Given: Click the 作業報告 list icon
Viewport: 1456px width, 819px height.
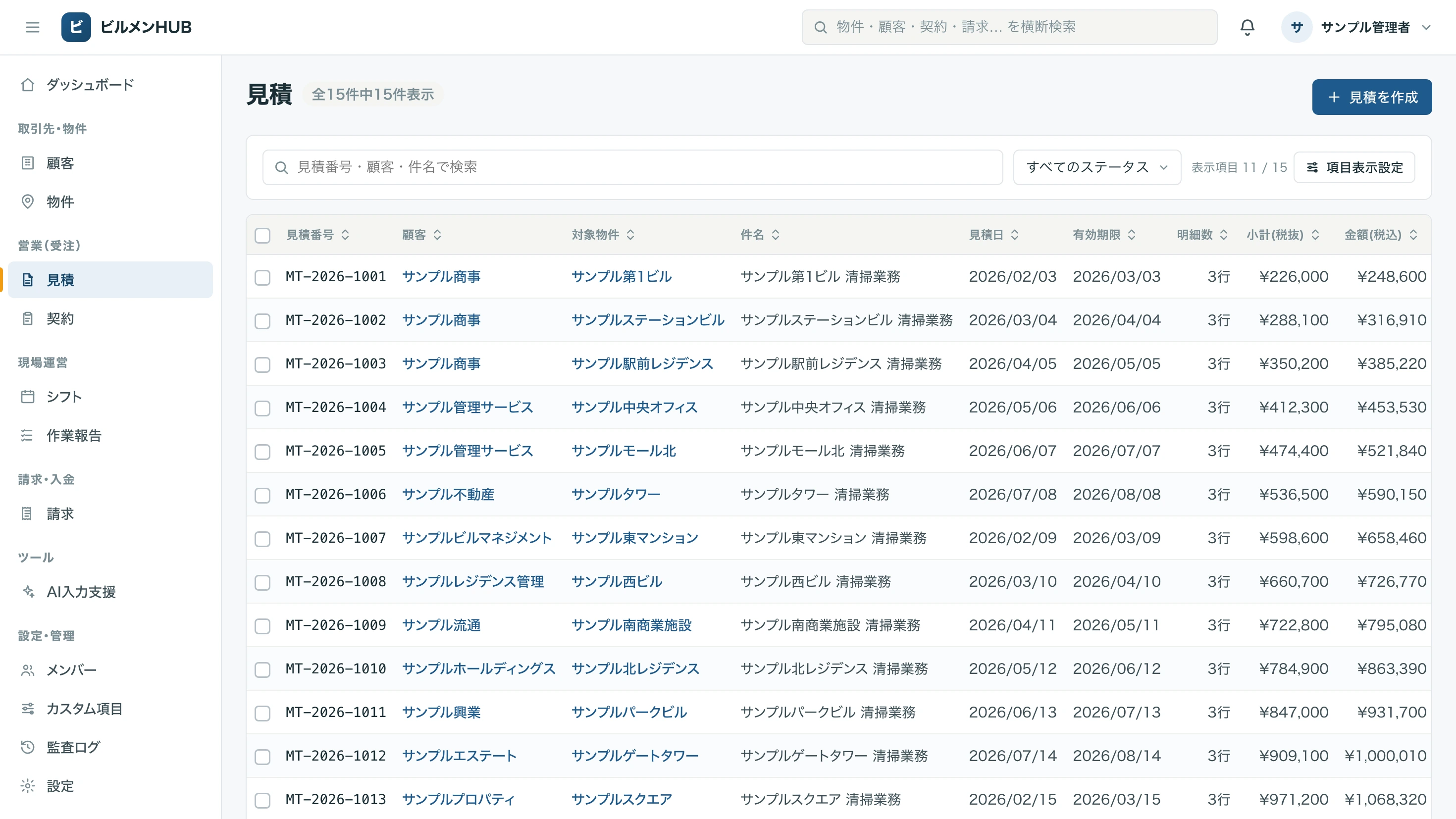Looking at the screenshot, I should pyautogui.click(x=28, y=435).
